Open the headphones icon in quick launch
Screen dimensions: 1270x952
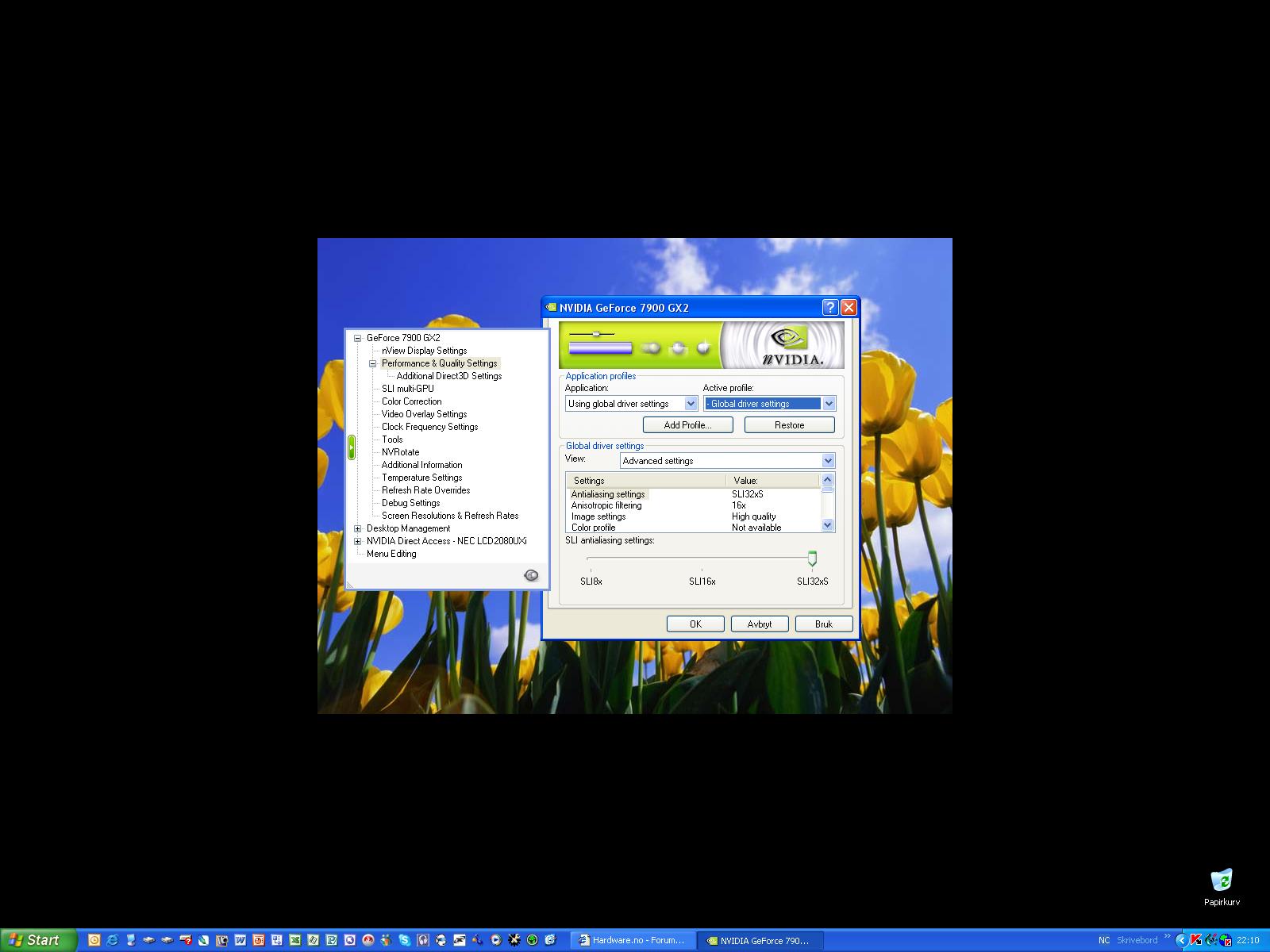[x=423, y=940]
